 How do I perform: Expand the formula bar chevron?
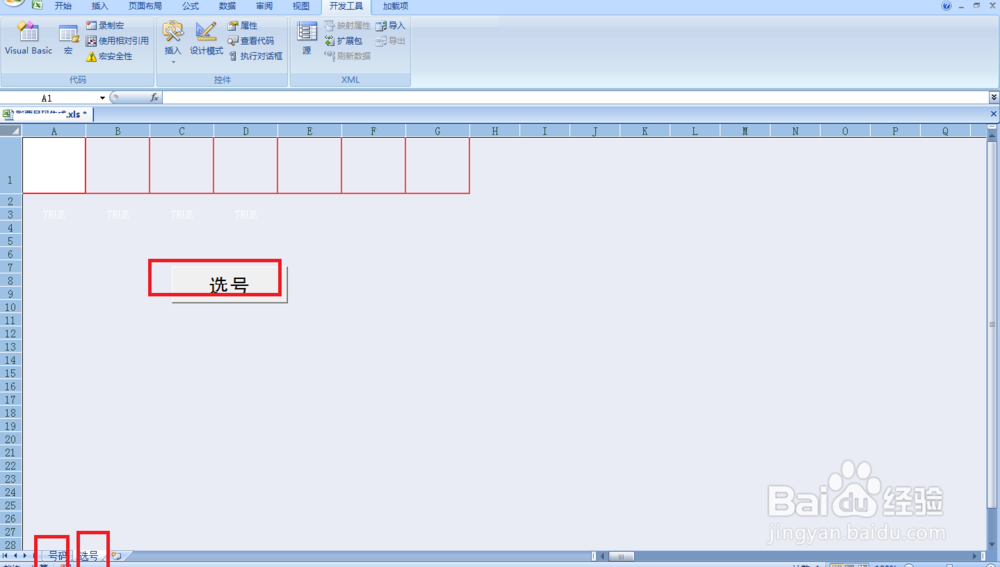coord(994,98)
